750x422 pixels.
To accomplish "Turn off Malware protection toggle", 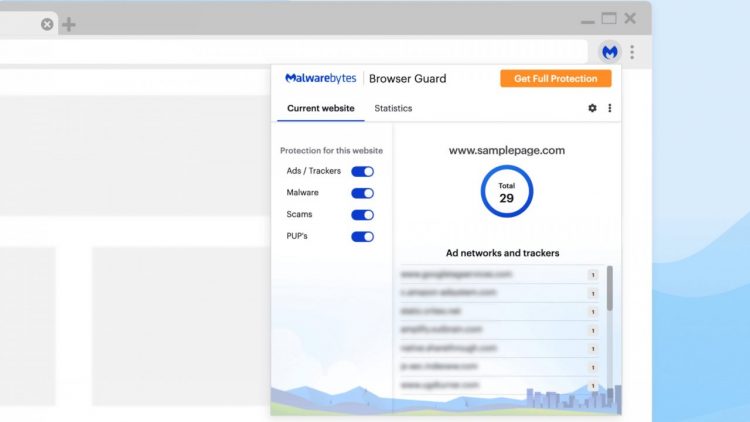I will pyautogui.click(x=363, y=193).
